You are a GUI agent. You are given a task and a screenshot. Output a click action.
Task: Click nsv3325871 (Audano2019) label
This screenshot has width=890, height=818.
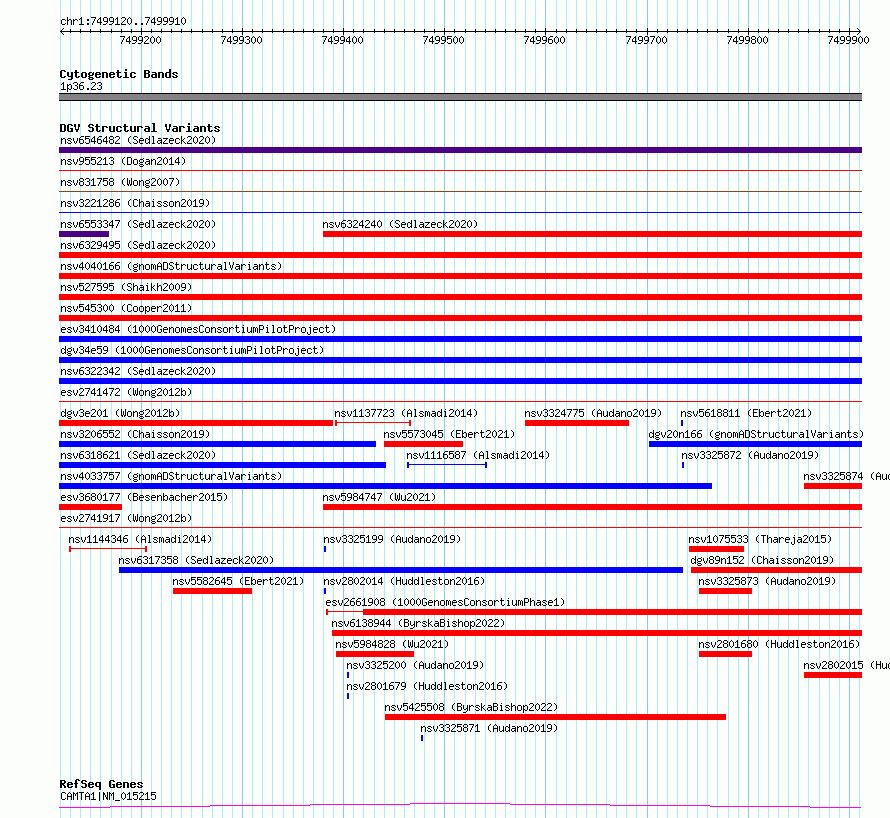pos(489,728)
